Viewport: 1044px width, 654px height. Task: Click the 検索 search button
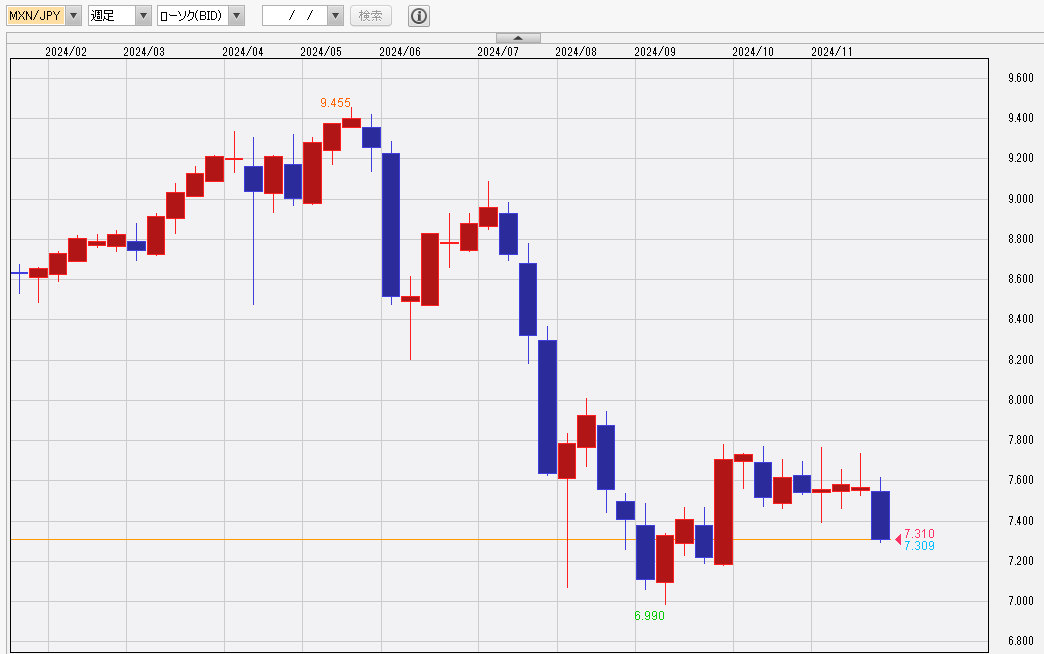371,15
